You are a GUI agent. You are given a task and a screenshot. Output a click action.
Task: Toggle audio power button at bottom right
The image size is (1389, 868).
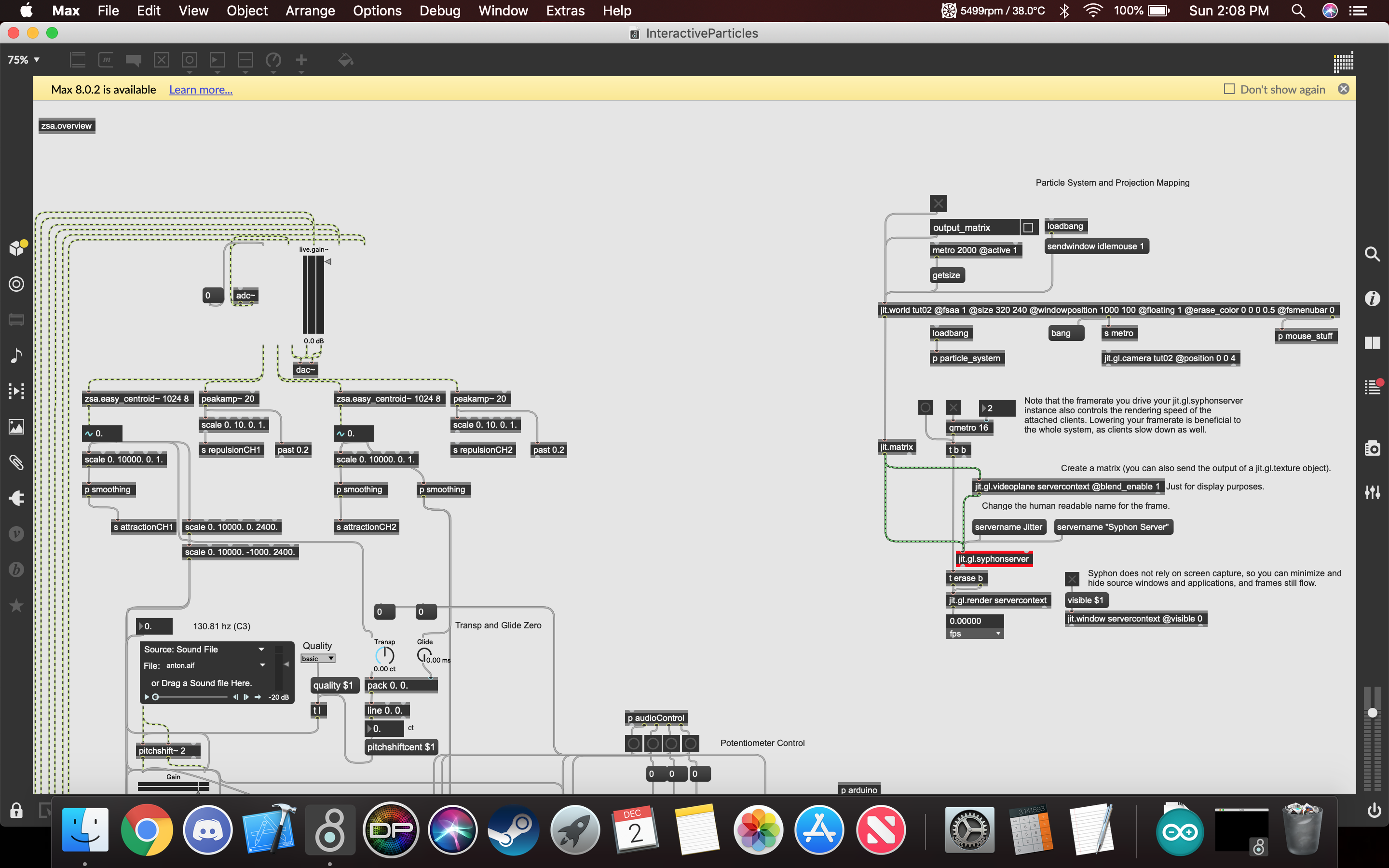tap(1374, 811)
